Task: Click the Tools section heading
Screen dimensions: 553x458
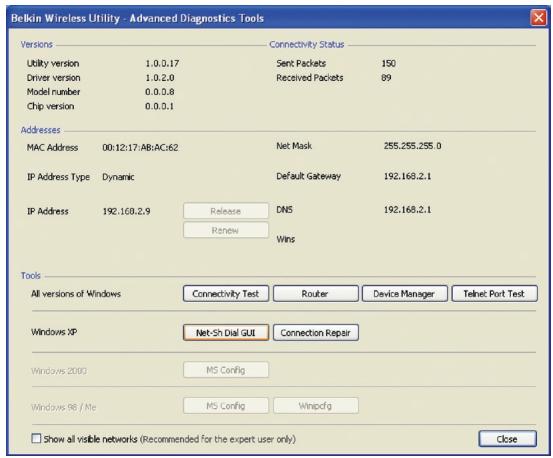Action: (31, 276)
